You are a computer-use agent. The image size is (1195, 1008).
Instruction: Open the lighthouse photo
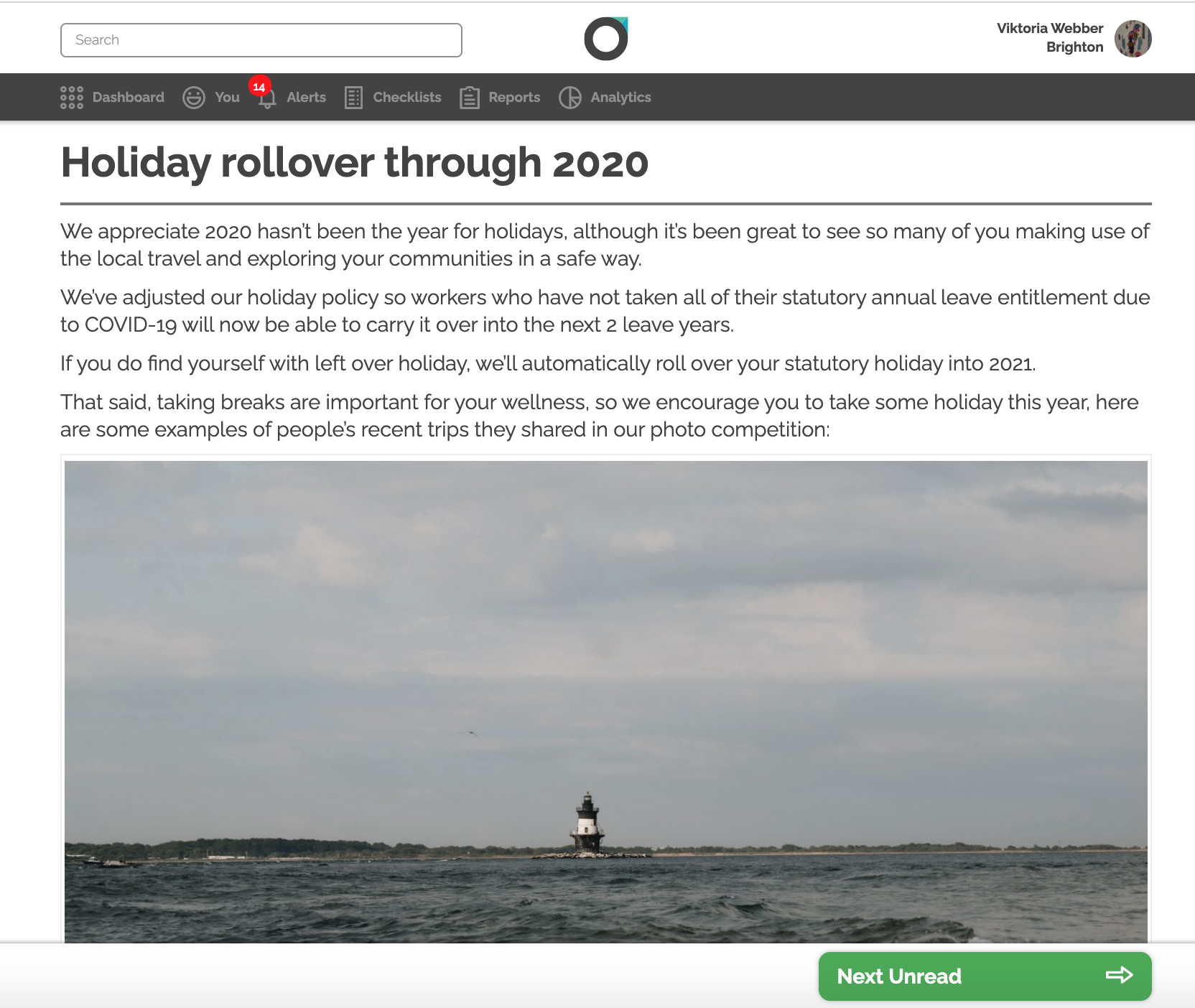click(606, 701)
